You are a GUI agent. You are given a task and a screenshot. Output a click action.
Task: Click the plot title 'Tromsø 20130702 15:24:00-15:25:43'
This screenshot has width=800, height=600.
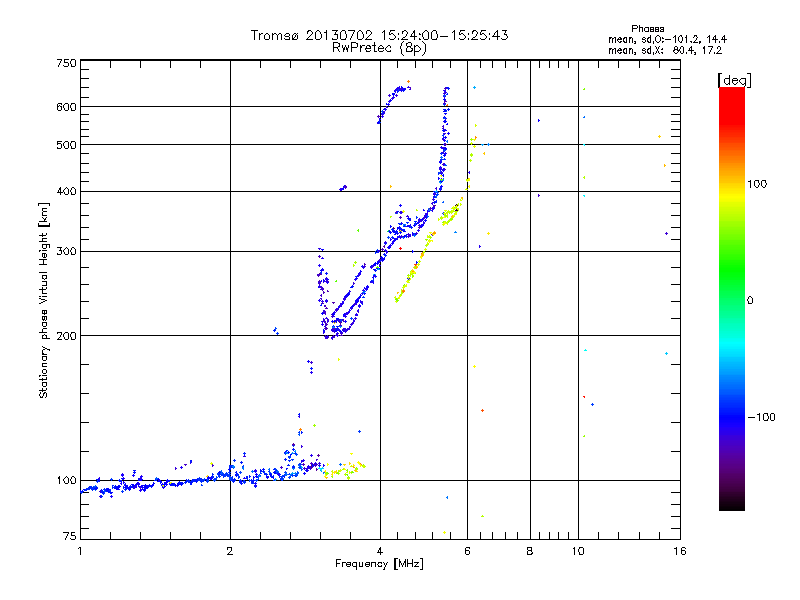click(x=379, y=35)
